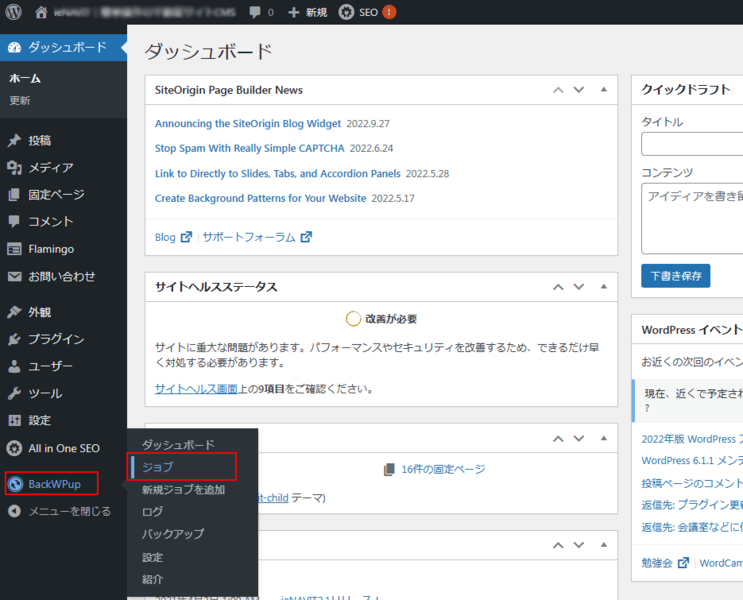The width and height of the screenshot is (743, 600).
Task: Open WordPress 6.1.1 メンテ news link
Action: click(692, 461)
